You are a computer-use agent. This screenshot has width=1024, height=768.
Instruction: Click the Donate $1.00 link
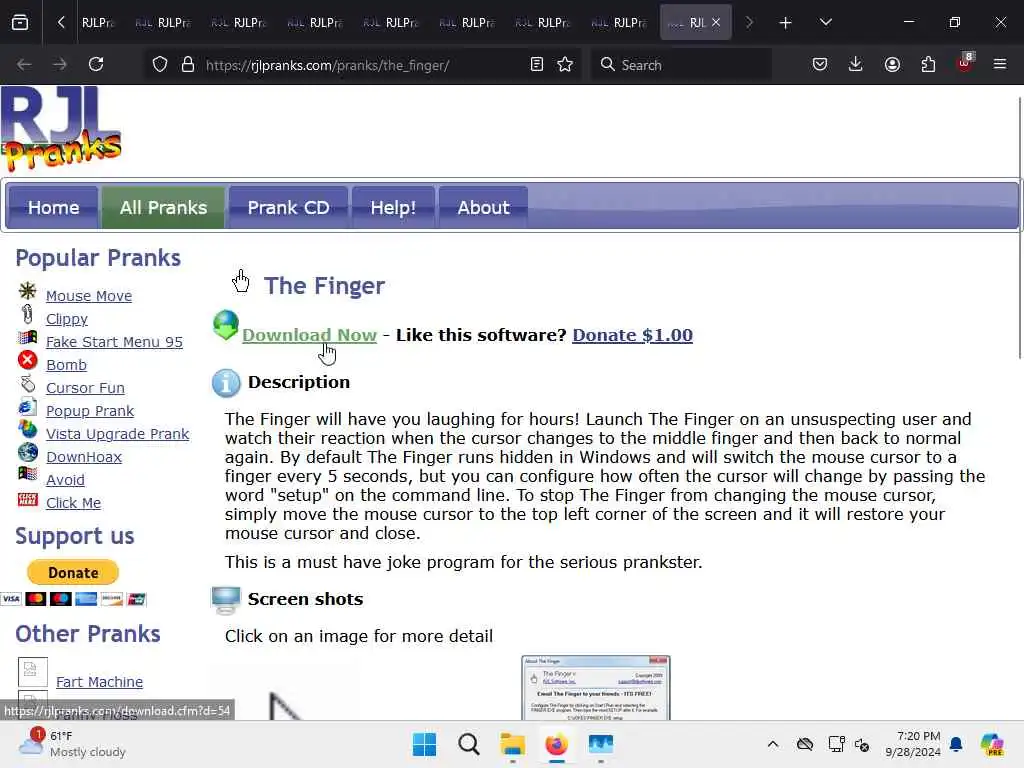pos(632,335)
